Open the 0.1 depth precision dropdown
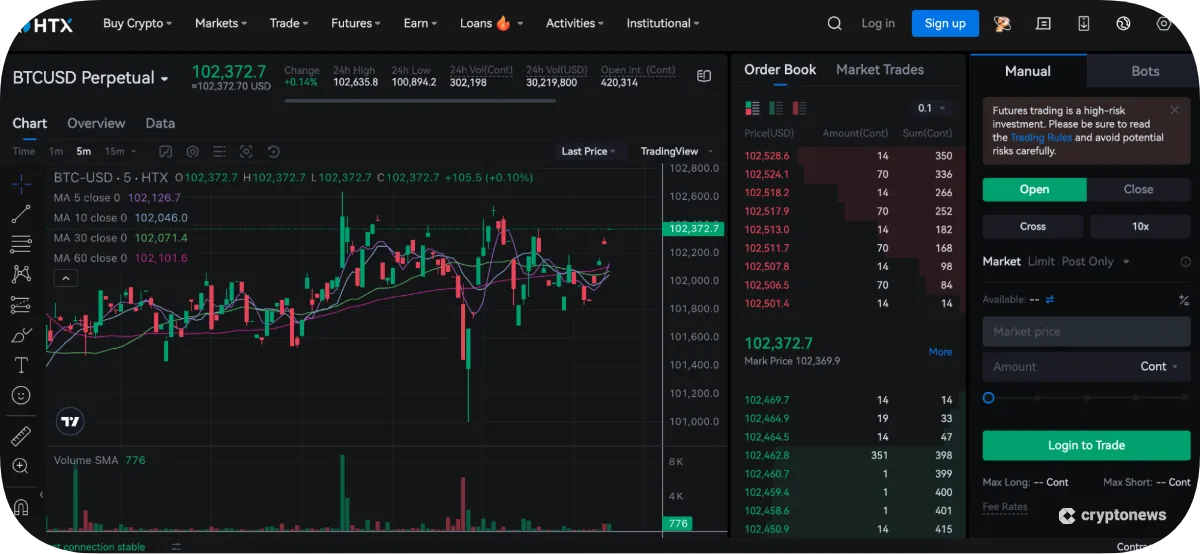1200x554 pixels. click(932, 108)
